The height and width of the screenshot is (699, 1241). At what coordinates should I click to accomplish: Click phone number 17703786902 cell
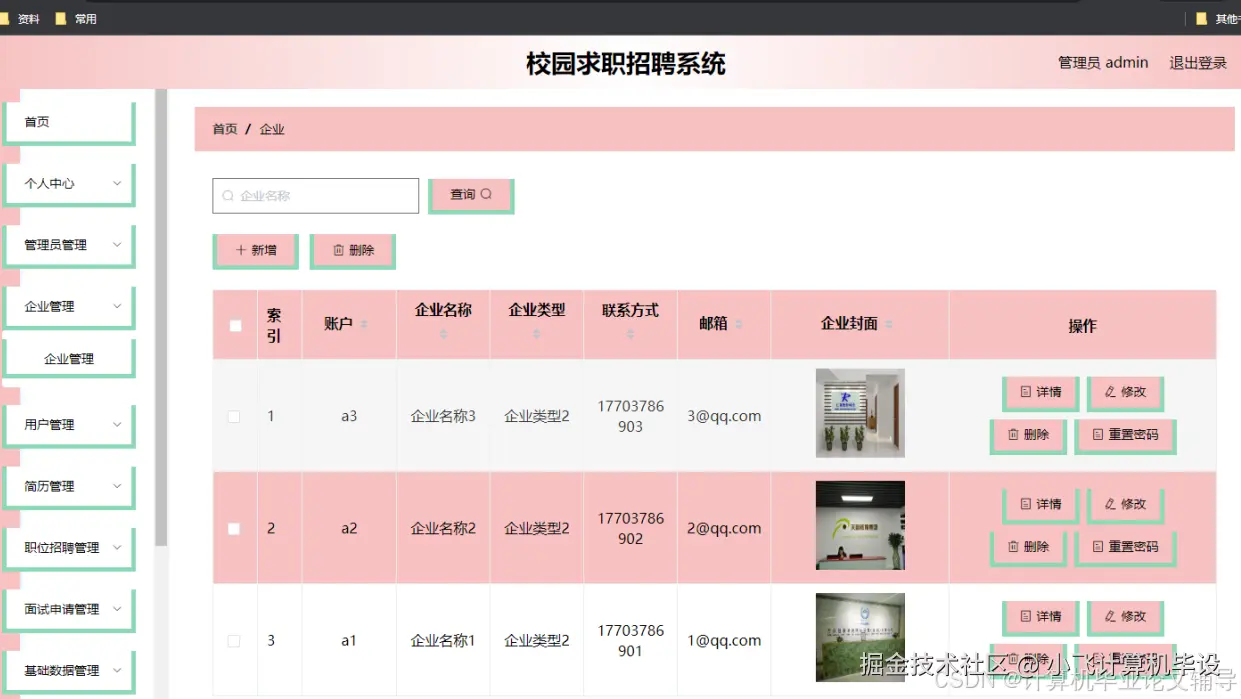click(x=631, y=528)
